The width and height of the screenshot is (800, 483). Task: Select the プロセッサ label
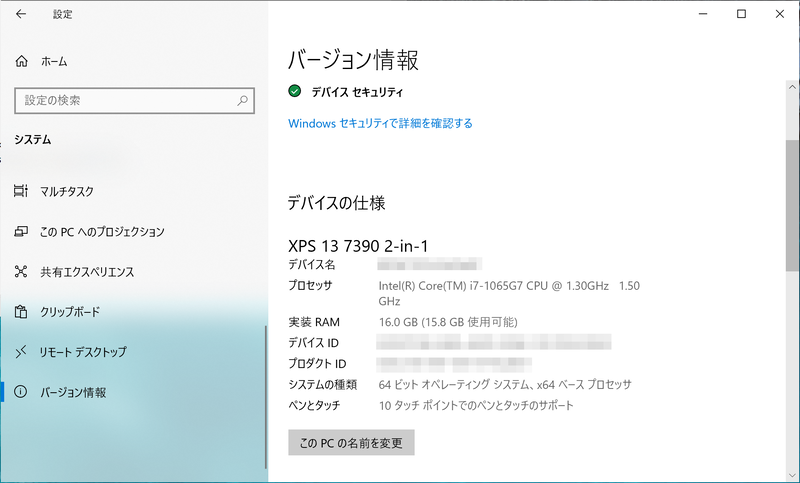tap(310, 286)
